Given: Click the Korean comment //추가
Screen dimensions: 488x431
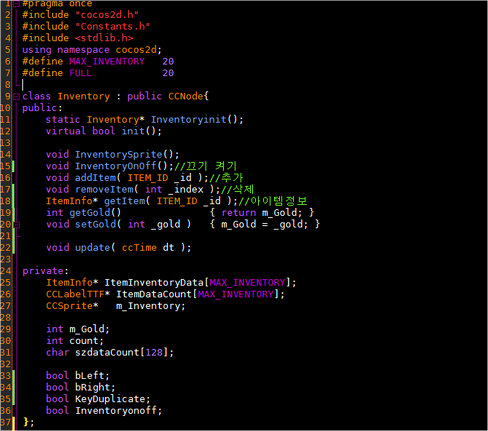Looking at the screenshot, I should point(226,178).
